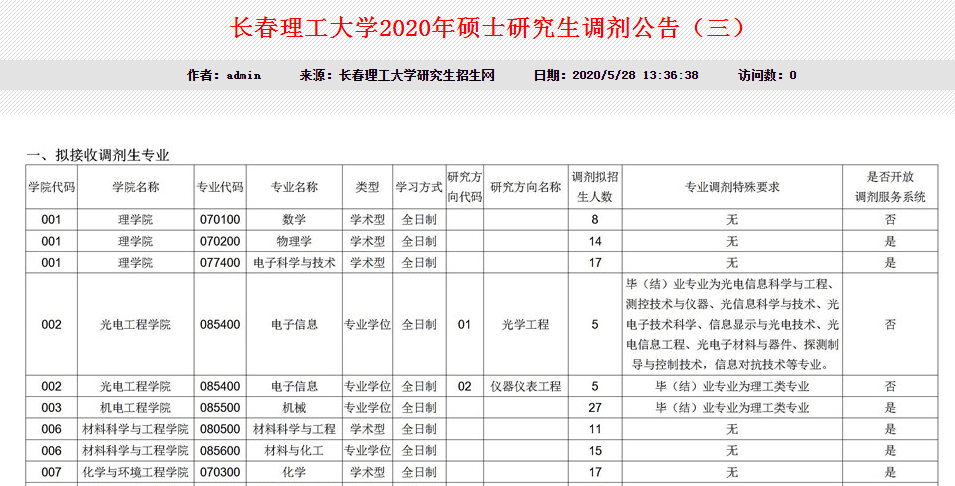Click the source 长春理工大学研究生招生网
This screenshot has width=955, height=486.
pos(417,76)
